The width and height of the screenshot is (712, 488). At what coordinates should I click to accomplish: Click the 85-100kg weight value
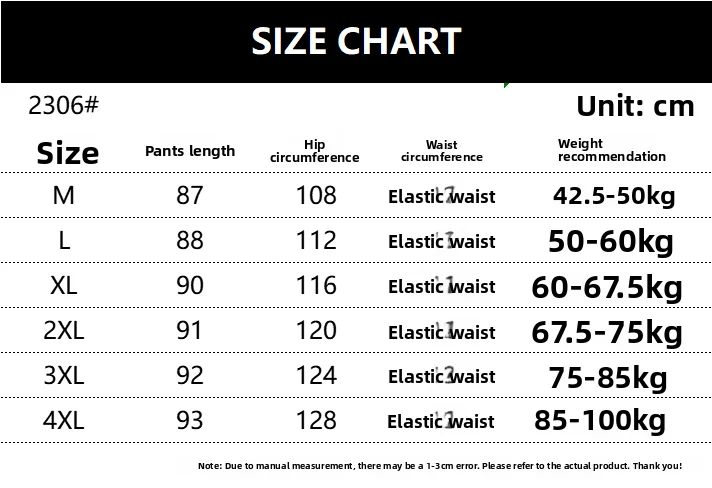[x=600, y=420]
